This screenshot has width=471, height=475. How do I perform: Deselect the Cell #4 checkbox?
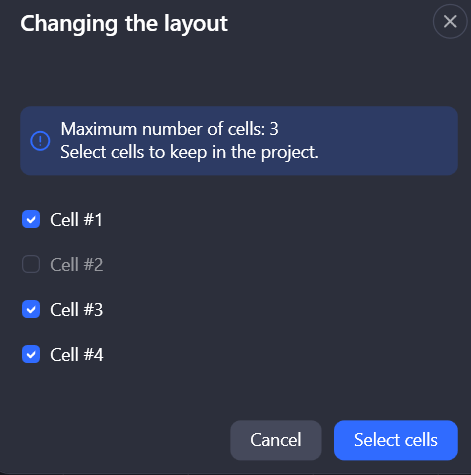31,354
